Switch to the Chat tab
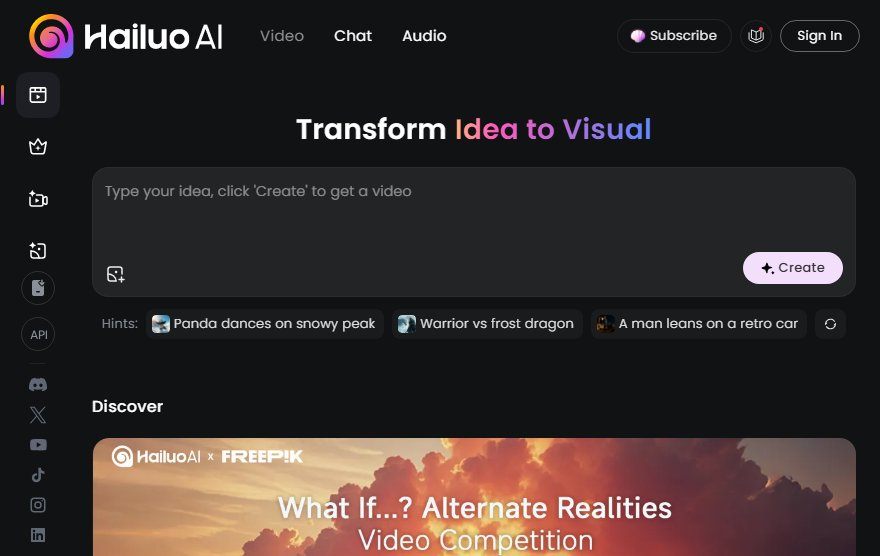This screenshot has width=880, height=556. (352, 36)
